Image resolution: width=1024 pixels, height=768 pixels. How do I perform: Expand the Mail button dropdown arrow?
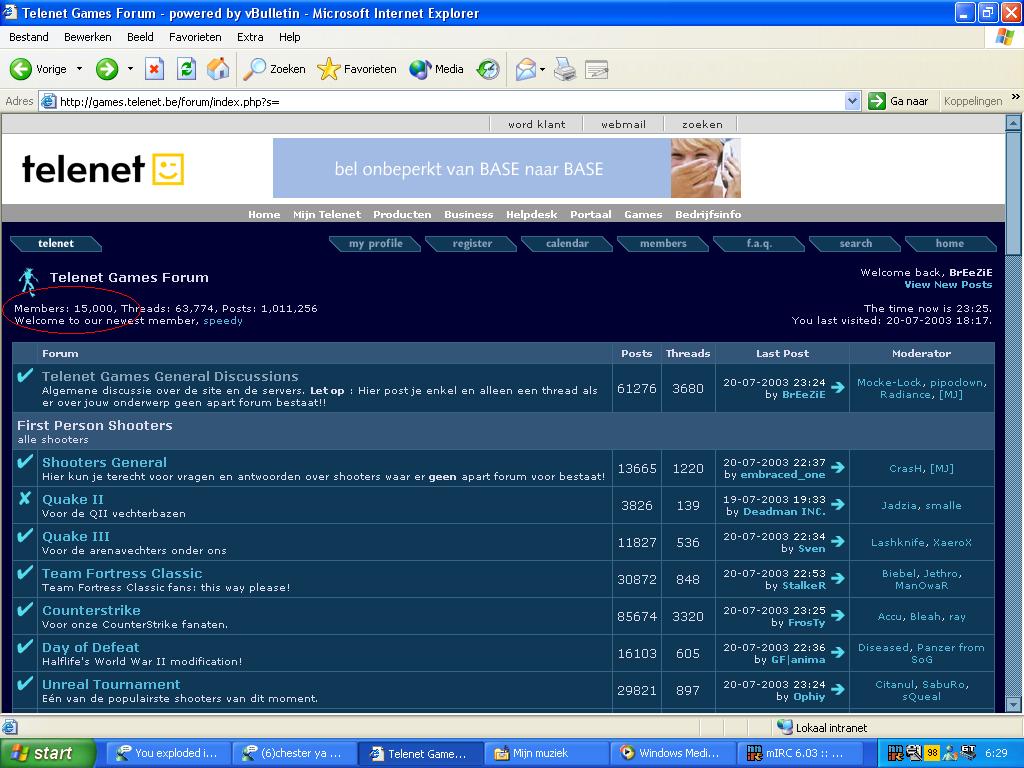click(542, 69)
